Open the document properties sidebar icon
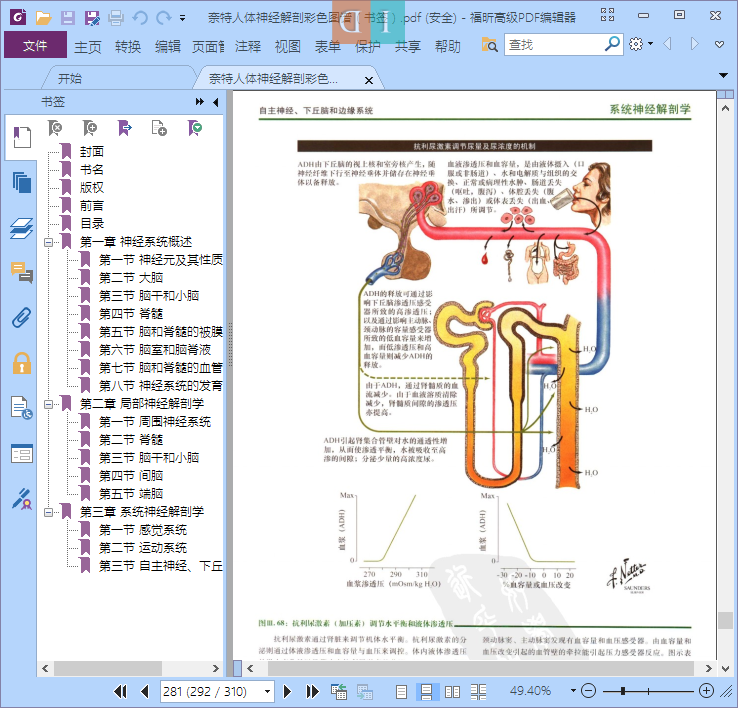738x708 pixels. (22, 408)
